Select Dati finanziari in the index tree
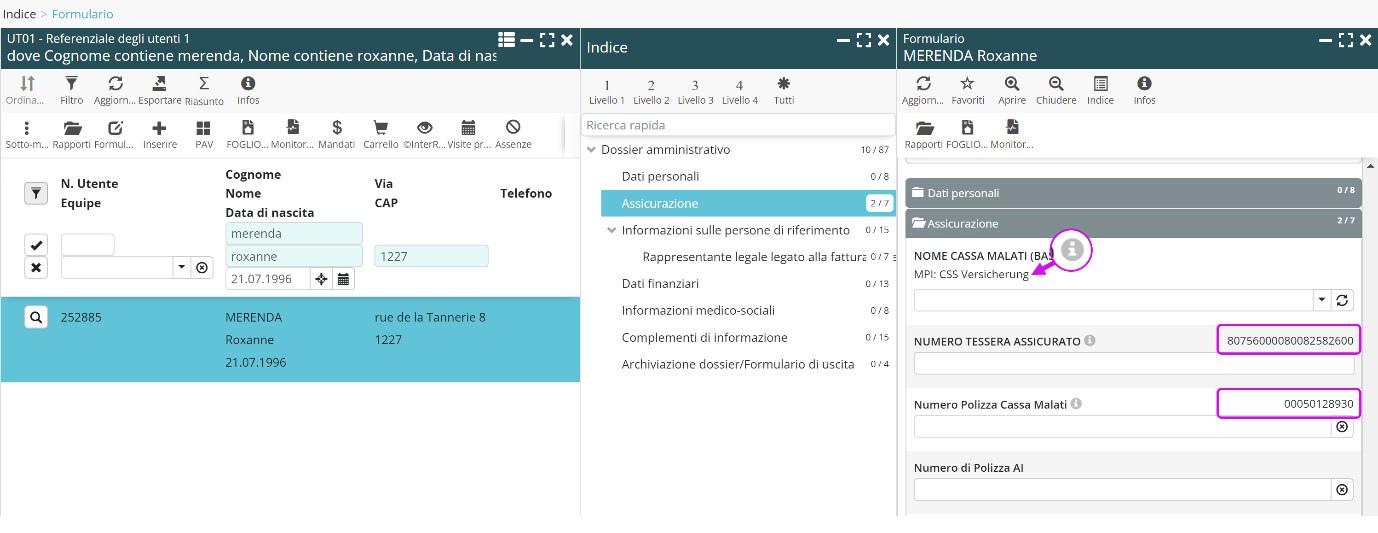Screen dimensions: 1378x533 [x=660, y=284]
